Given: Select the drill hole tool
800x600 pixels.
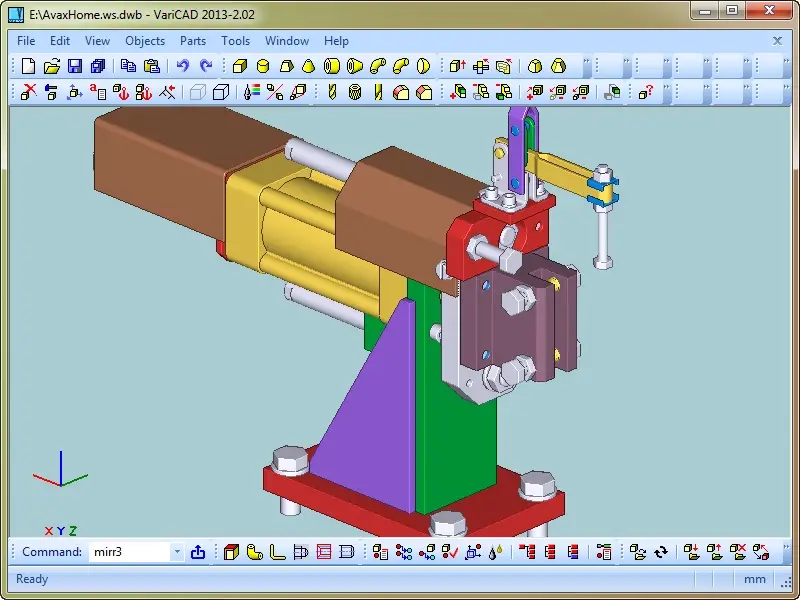Looking at the screenshot, I should point(332,92).
